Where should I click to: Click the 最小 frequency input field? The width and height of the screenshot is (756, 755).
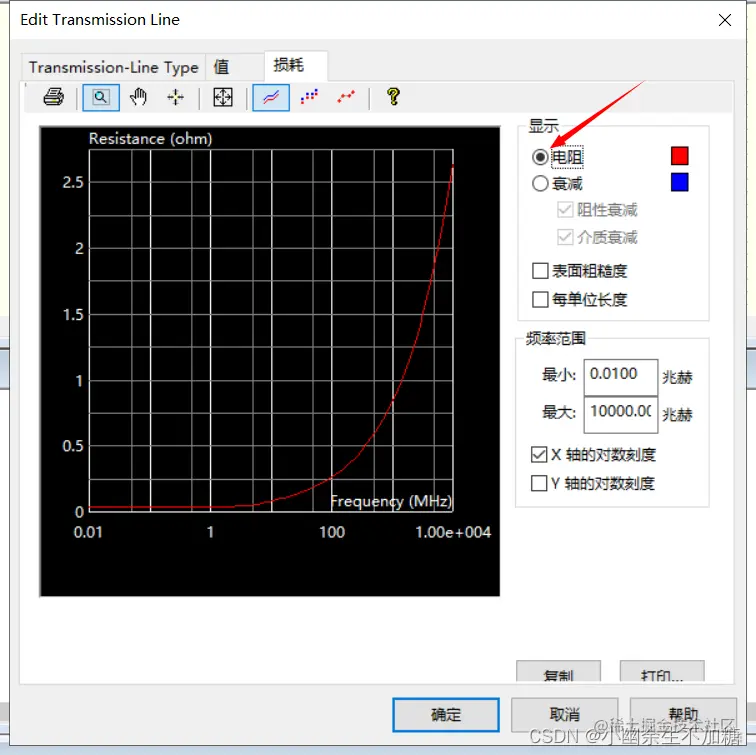point(621,377)
